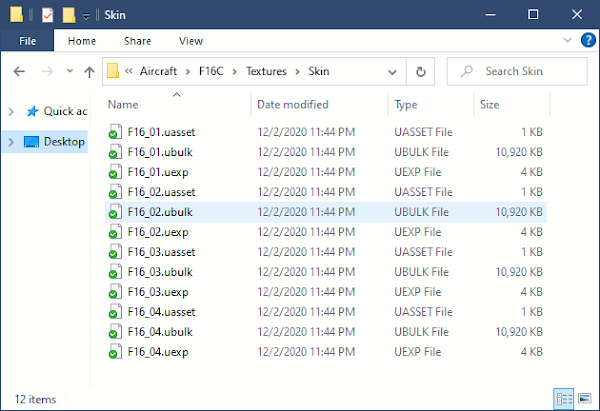Select file name F16_03.uasset

[161, 252]
